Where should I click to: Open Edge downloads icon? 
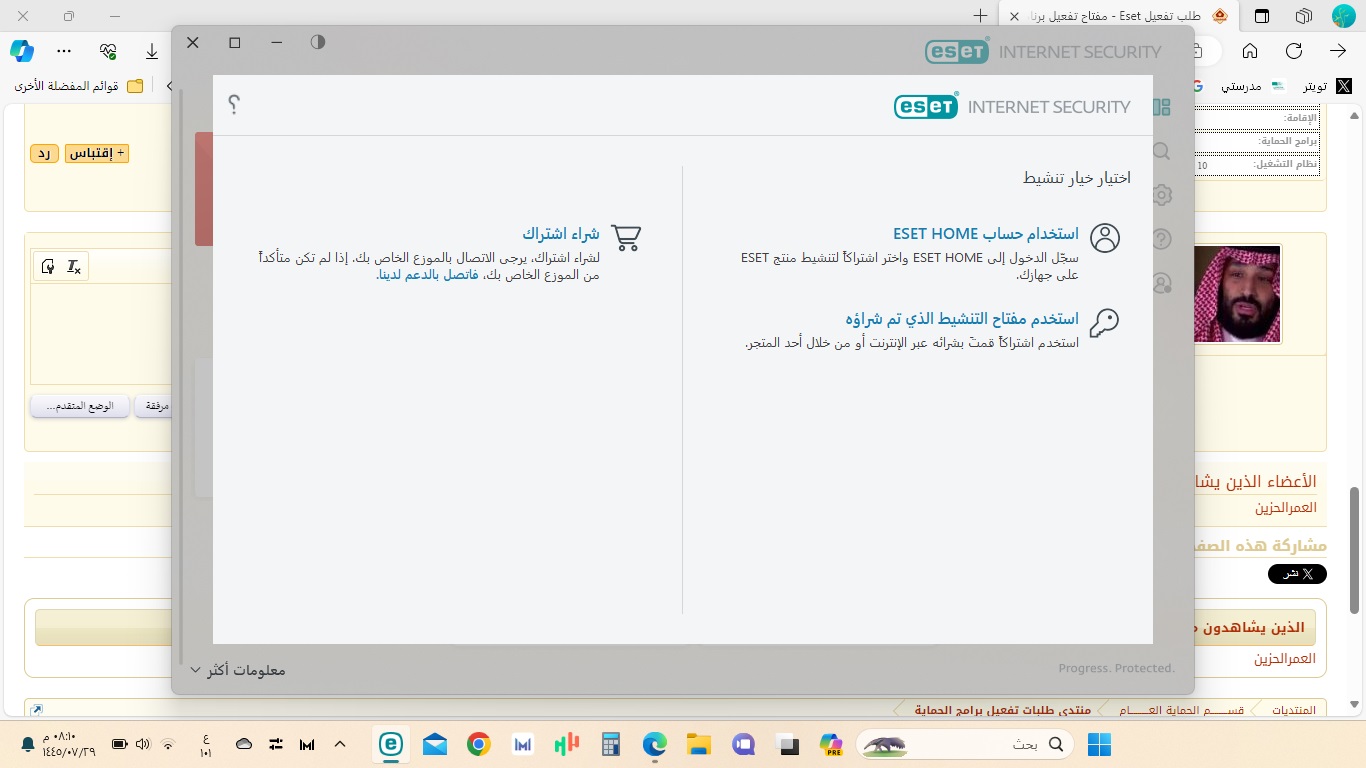[152, 51]
